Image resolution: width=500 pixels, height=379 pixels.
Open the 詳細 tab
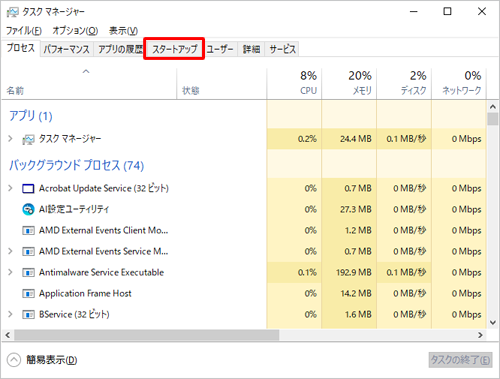[x=251, y=49]
